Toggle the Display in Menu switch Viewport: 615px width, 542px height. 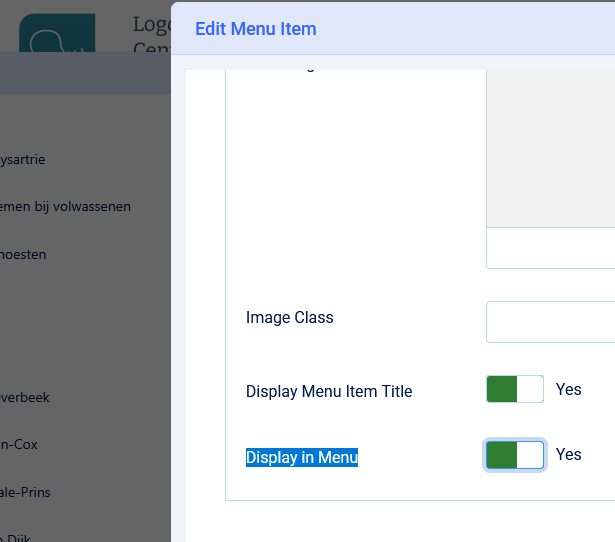514,455
